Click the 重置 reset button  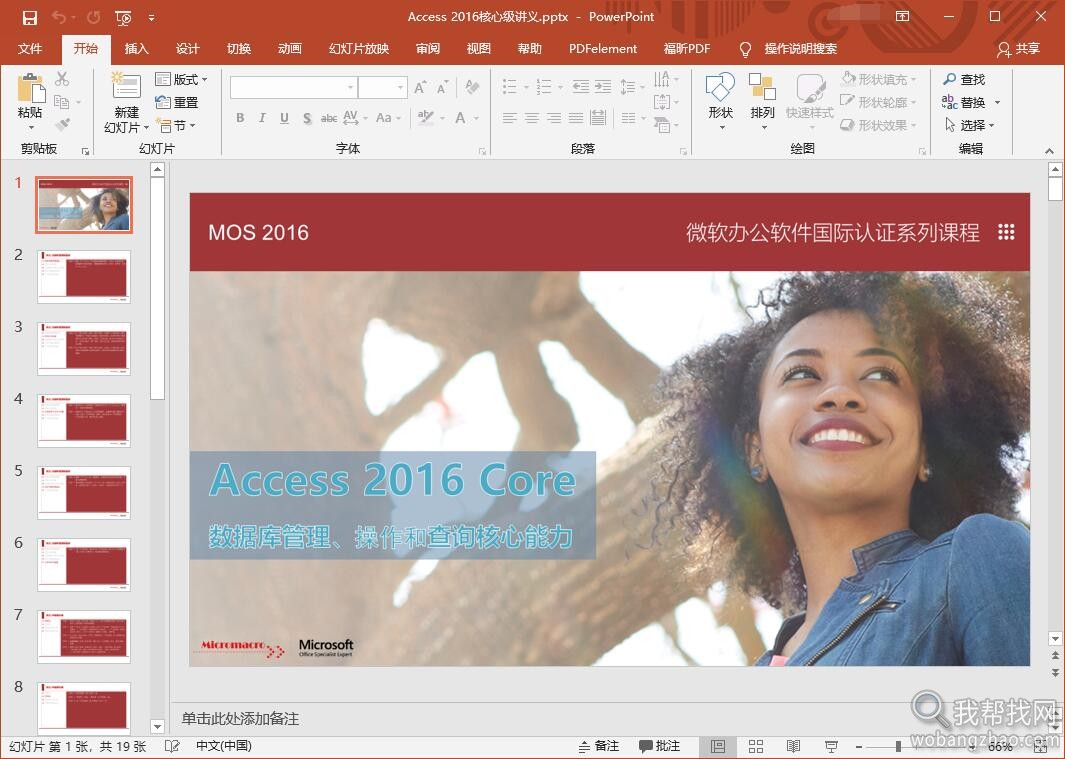pyautogui.click(x=177, y=103)
